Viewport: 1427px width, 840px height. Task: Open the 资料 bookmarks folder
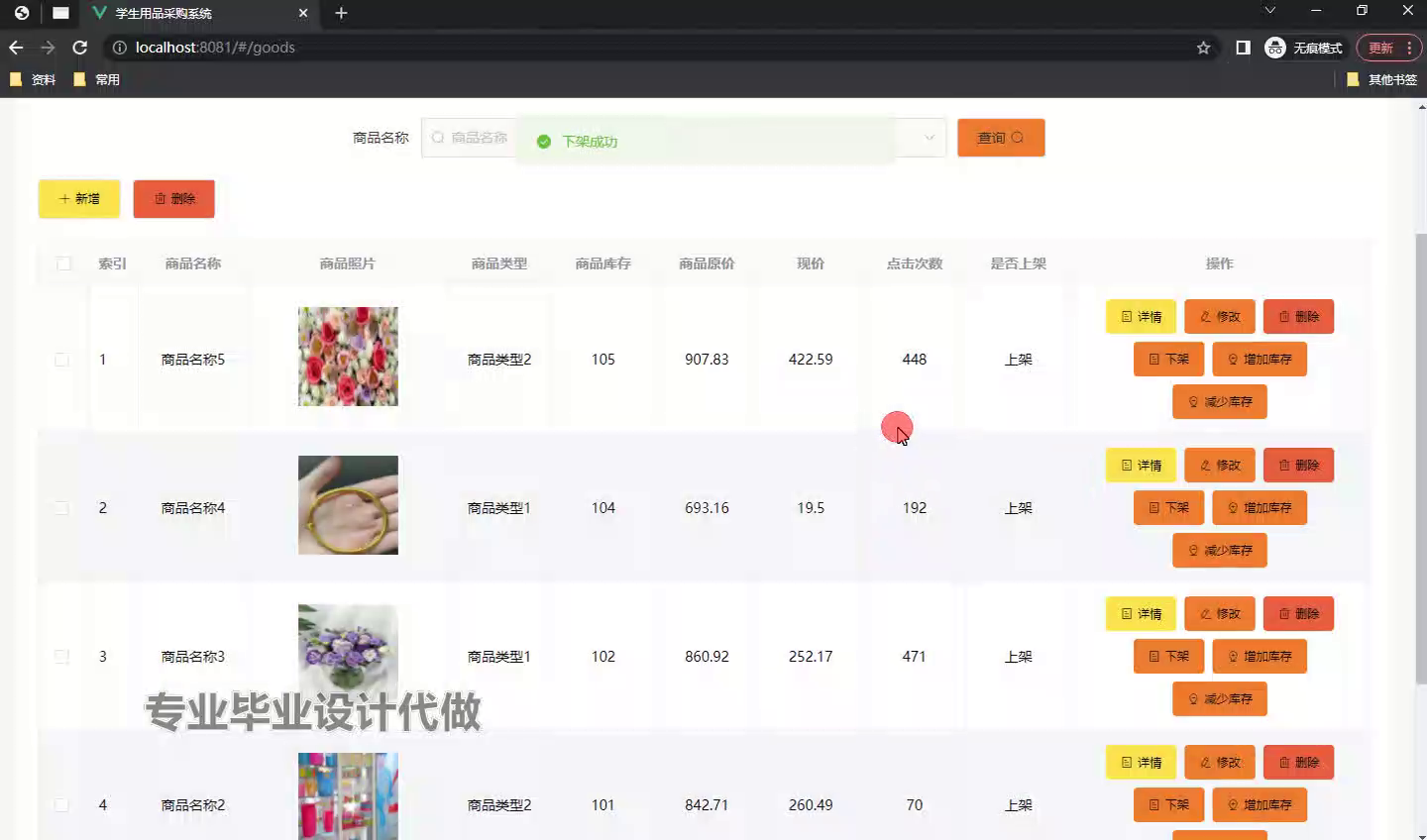pyautogui.click(x=33, y=79)
